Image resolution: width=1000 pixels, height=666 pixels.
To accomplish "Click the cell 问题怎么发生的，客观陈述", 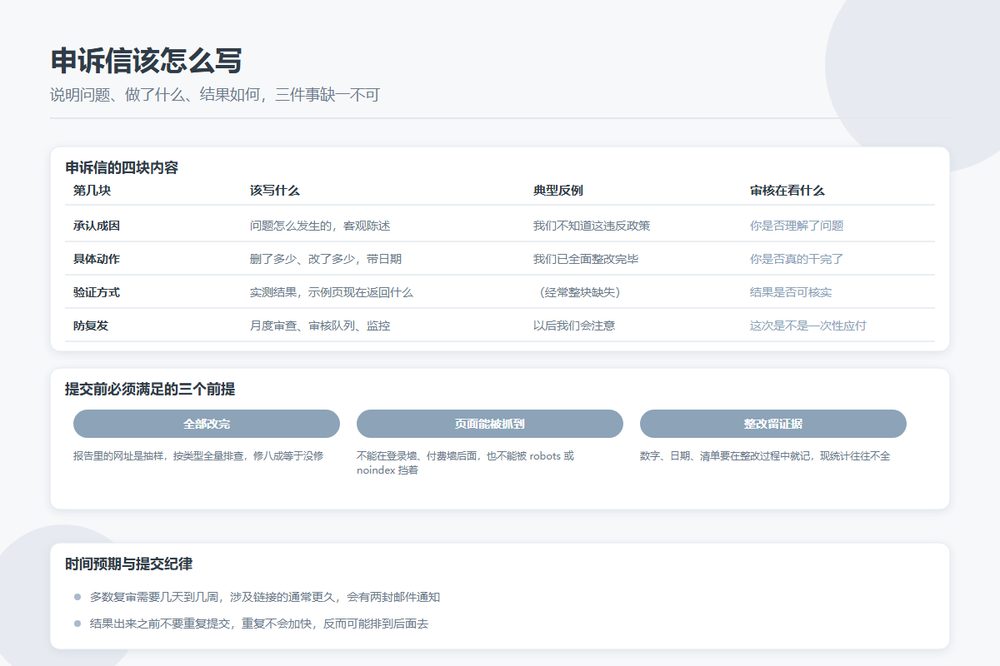I will [320, 225].
